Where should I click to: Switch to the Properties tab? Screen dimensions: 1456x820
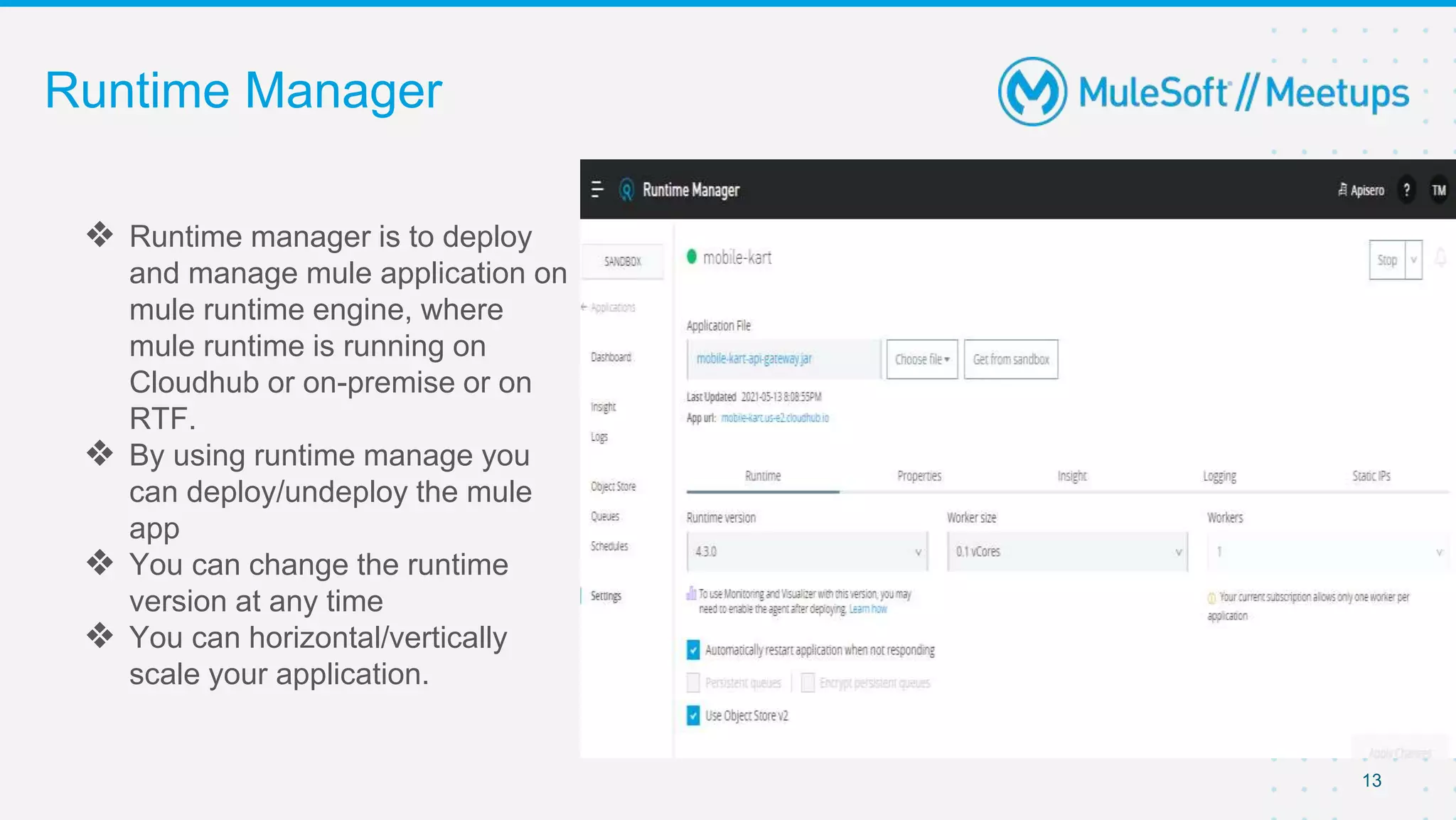coord(919,476)
